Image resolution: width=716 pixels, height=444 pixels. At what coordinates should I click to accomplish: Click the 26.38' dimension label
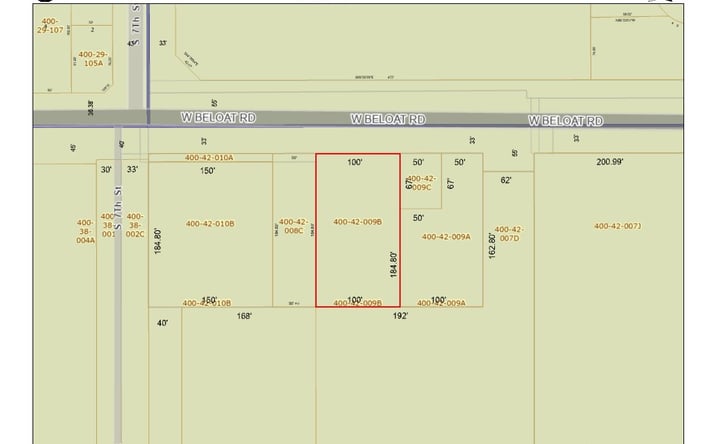[x=90, y=107]
